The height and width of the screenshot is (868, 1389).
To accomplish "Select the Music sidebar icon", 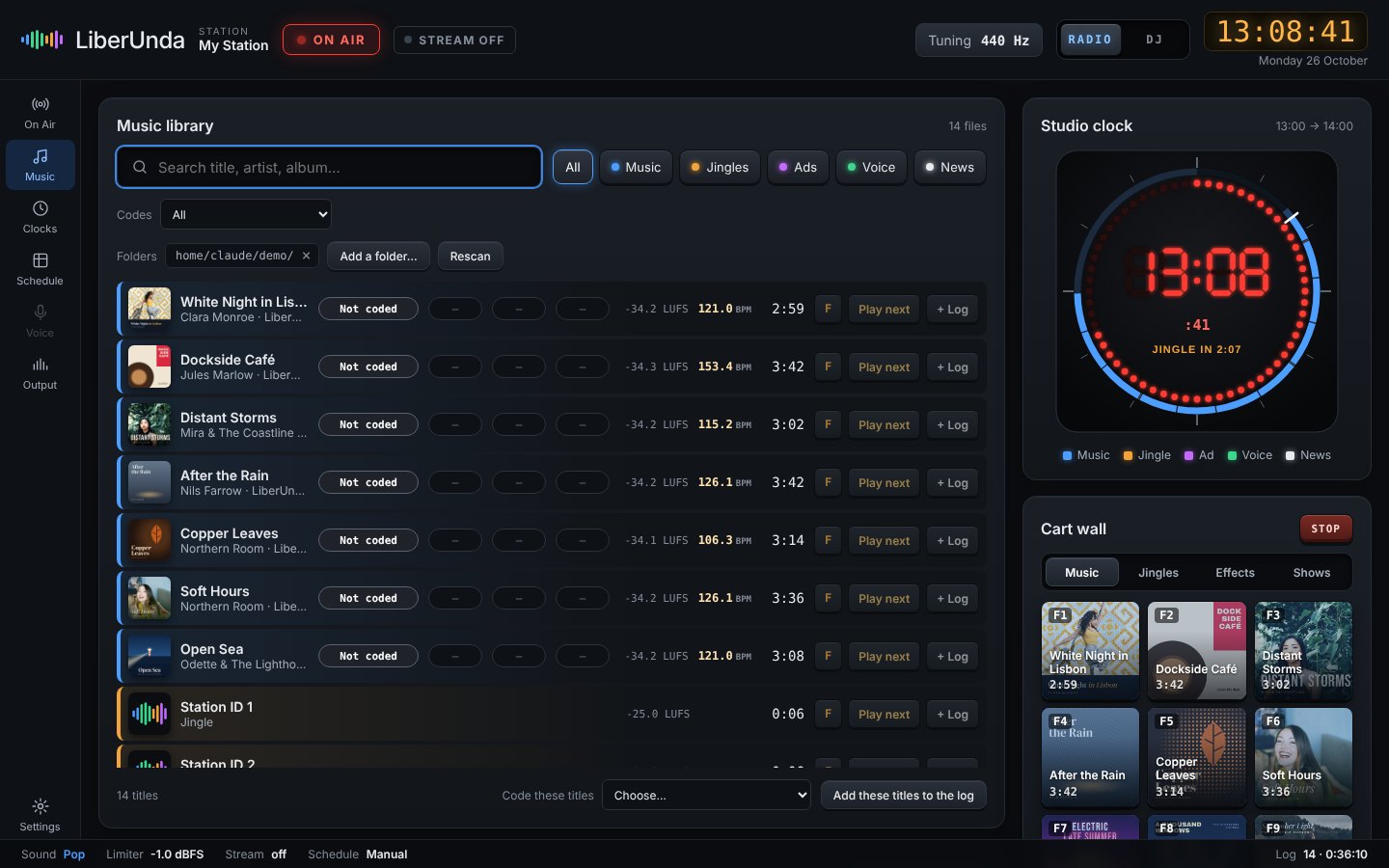I will coord(40,165).
